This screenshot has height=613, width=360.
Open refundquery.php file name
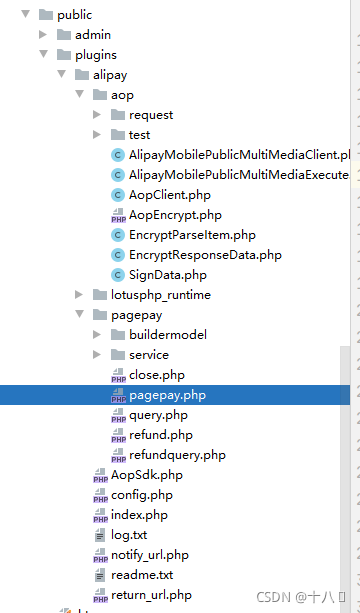[x=177, y=455]
